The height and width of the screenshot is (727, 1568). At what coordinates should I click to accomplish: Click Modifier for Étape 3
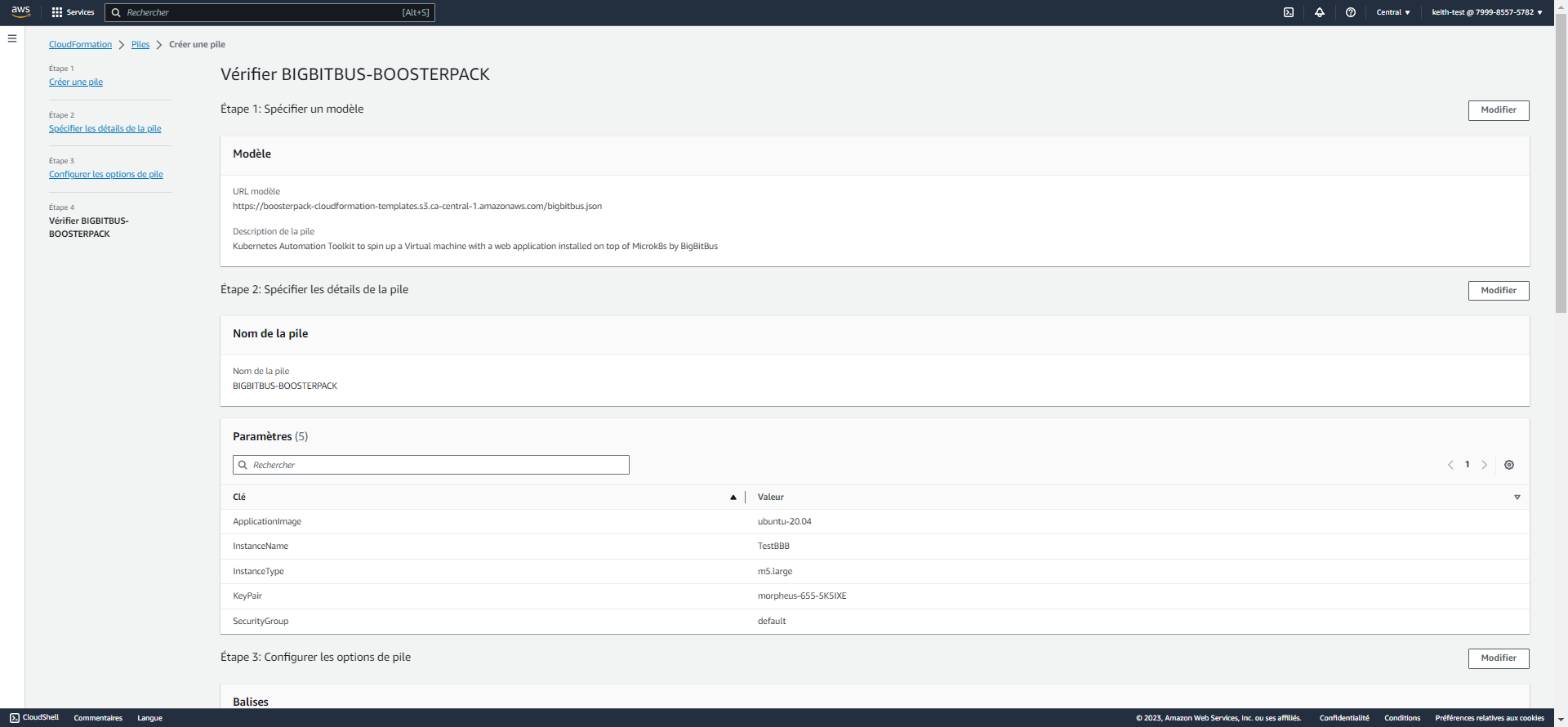click(x=1498, y=658)
